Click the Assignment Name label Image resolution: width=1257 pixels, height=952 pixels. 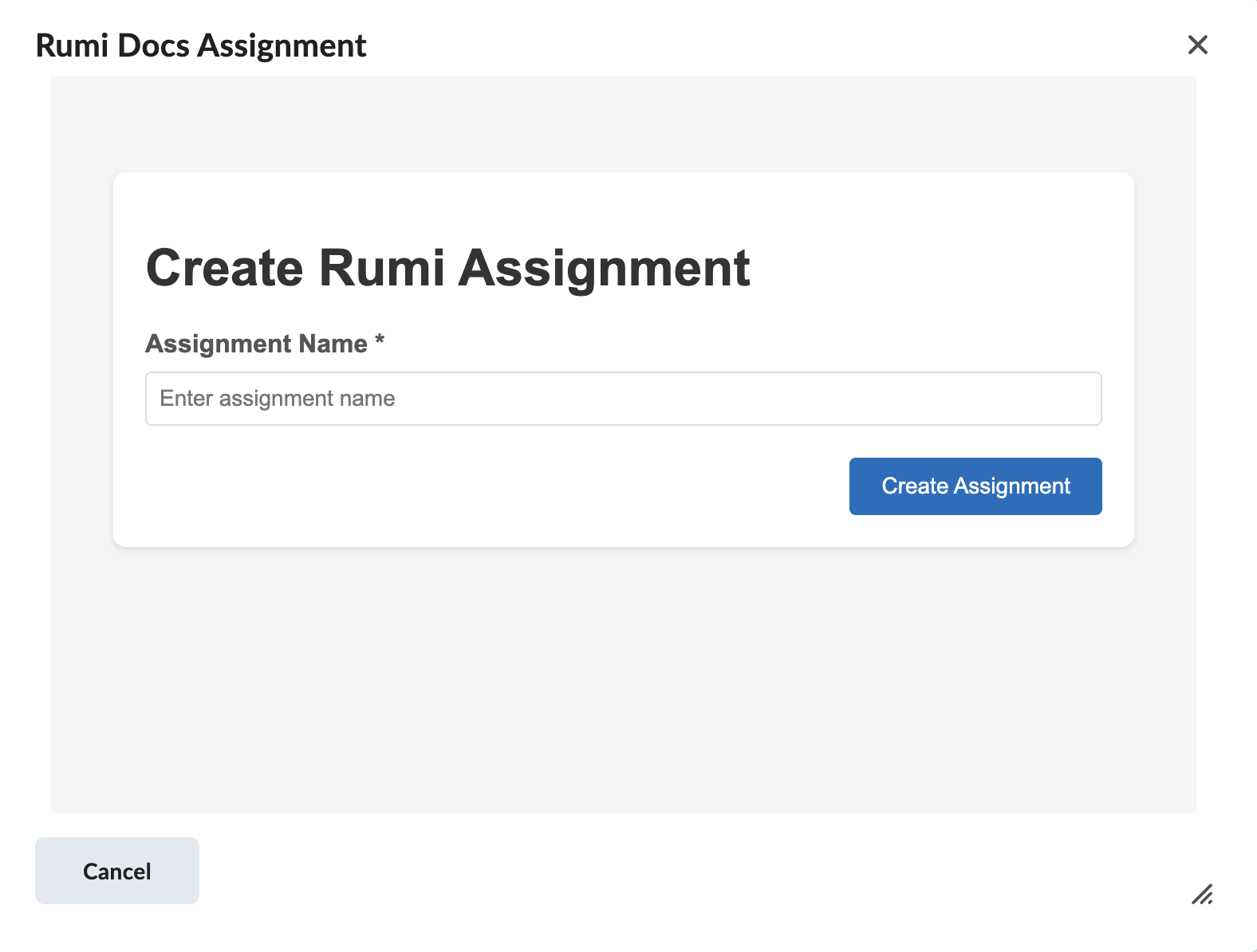point(265,344)
